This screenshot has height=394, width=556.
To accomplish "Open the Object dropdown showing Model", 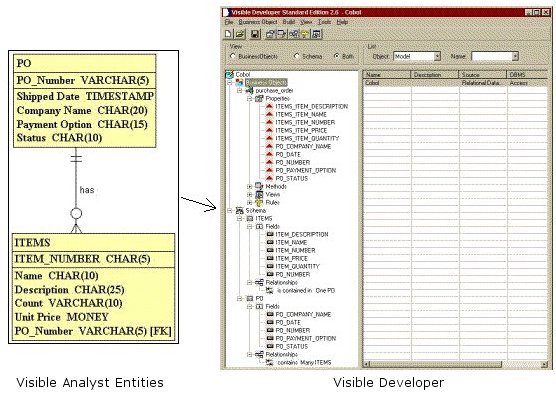I will (437, 56).
